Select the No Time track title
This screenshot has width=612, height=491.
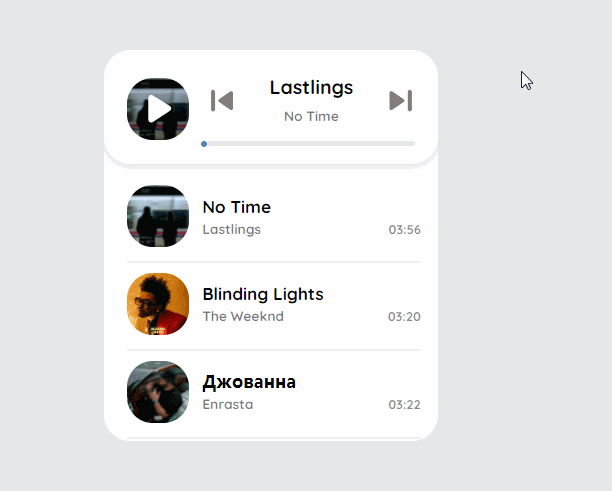(x=237, y=207)
